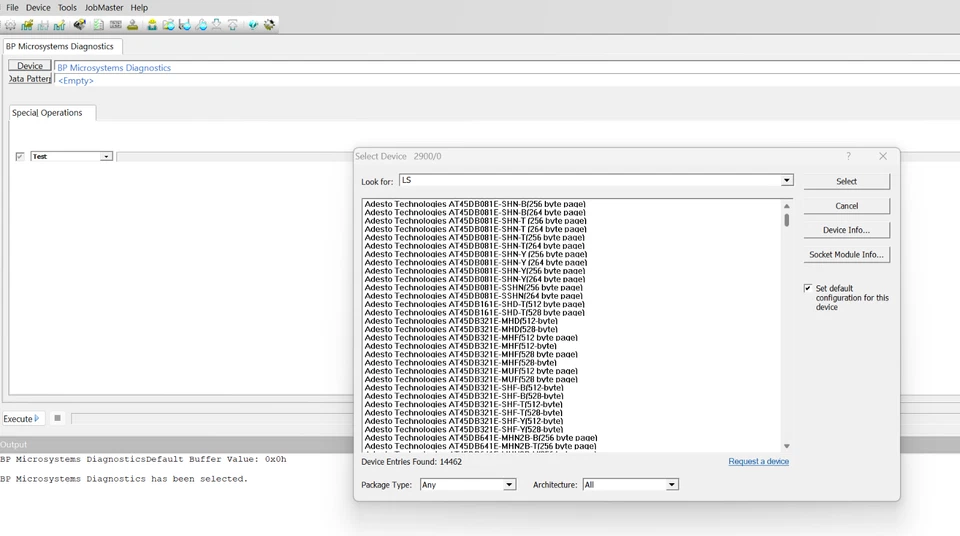This screenshot has height=536, width=960.
Task: Select AT45DB161E-SHD-T(528 byte page) entry
Action: [474, 312]
